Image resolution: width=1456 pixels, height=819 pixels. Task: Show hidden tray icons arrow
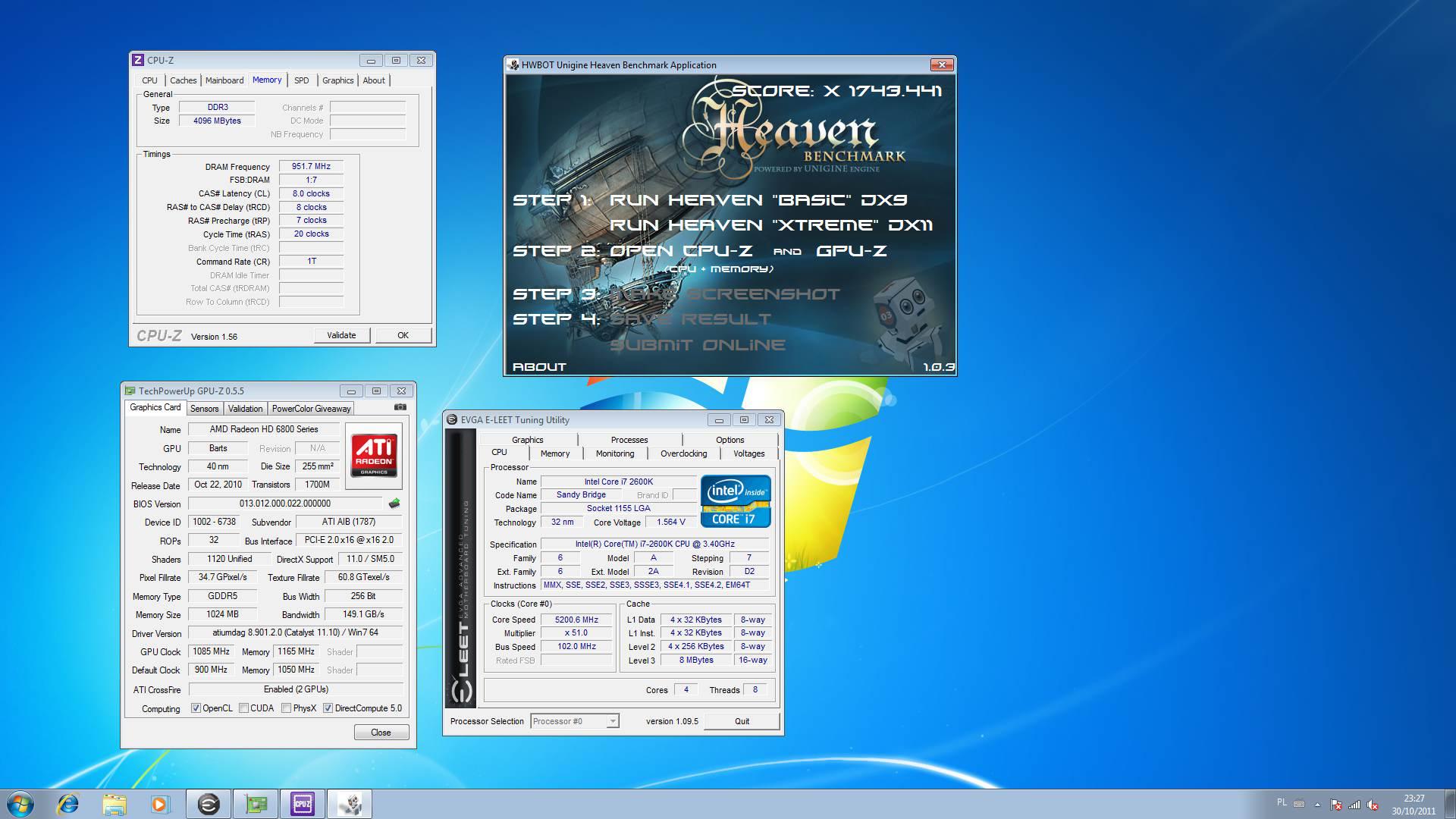point(1317,805)
